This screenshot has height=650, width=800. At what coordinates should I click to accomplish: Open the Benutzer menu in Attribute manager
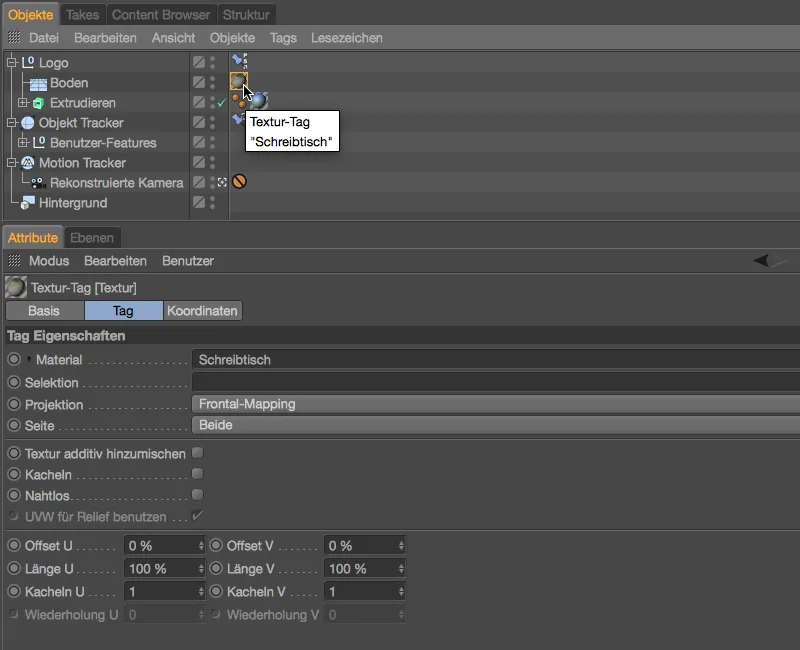point(188,261)
